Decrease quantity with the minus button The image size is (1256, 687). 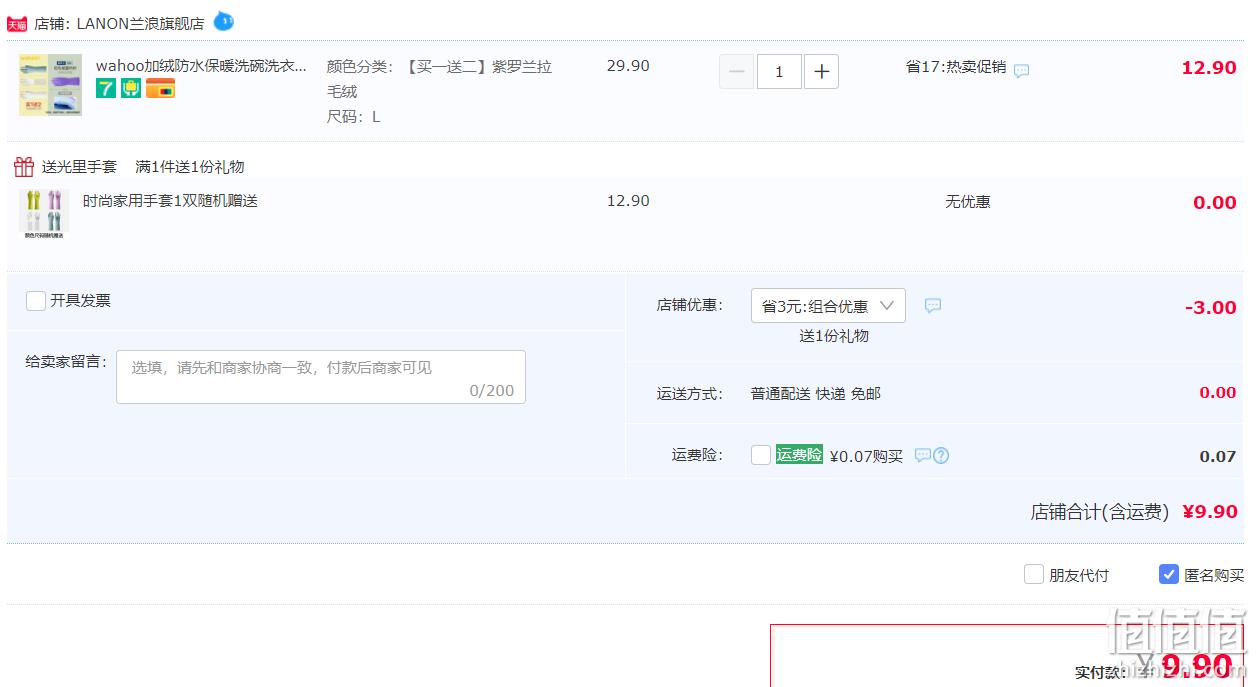point(737,72)
